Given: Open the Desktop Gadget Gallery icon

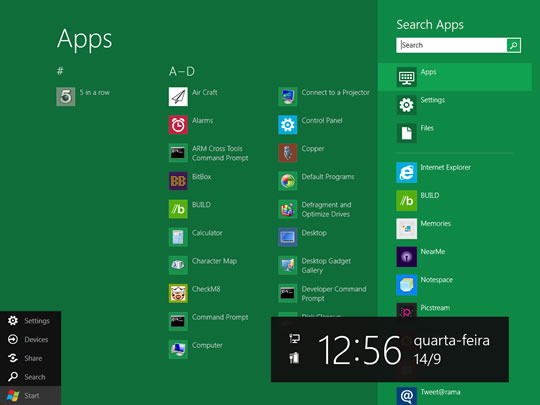Looking at the screenshot, I should pos(288,265).
